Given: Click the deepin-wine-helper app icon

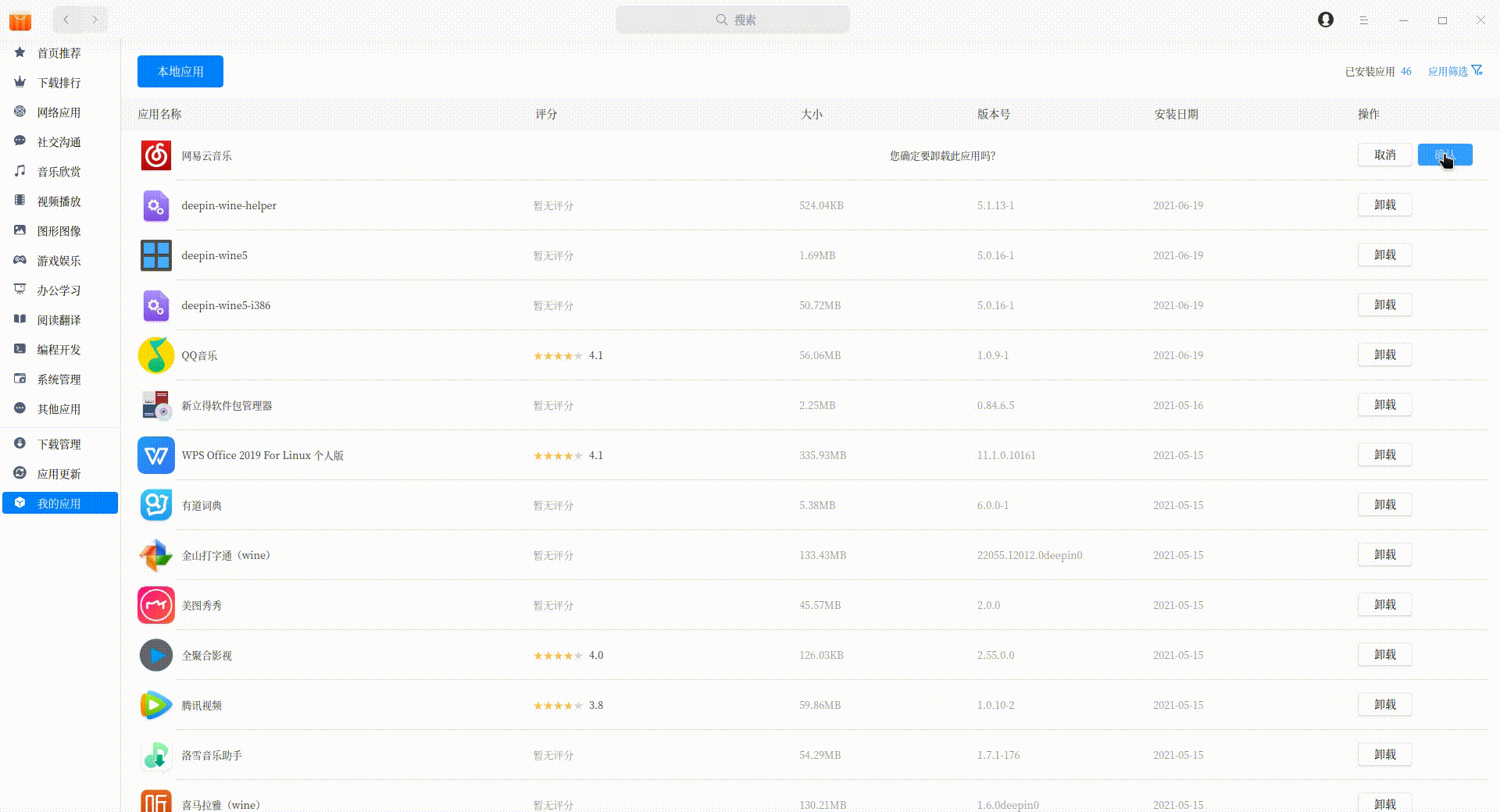Looking at the screenshot, I should [x=156, y=205].
